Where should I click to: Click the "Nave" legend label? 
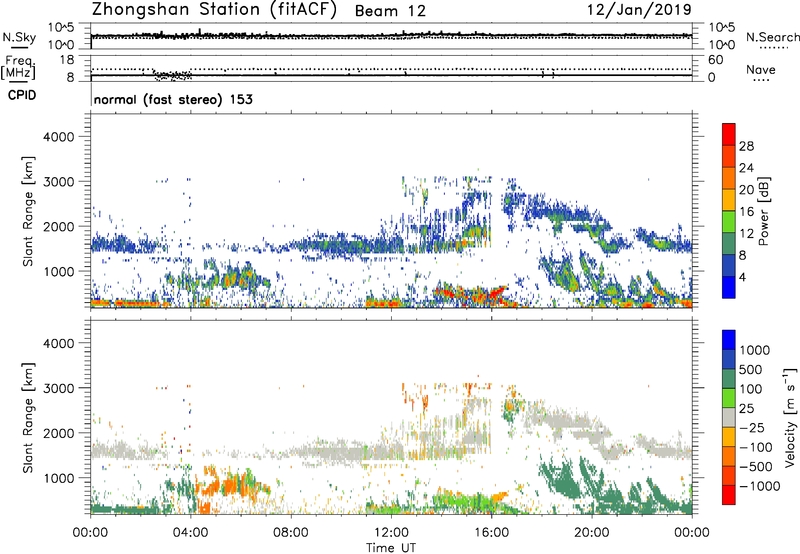761,69
